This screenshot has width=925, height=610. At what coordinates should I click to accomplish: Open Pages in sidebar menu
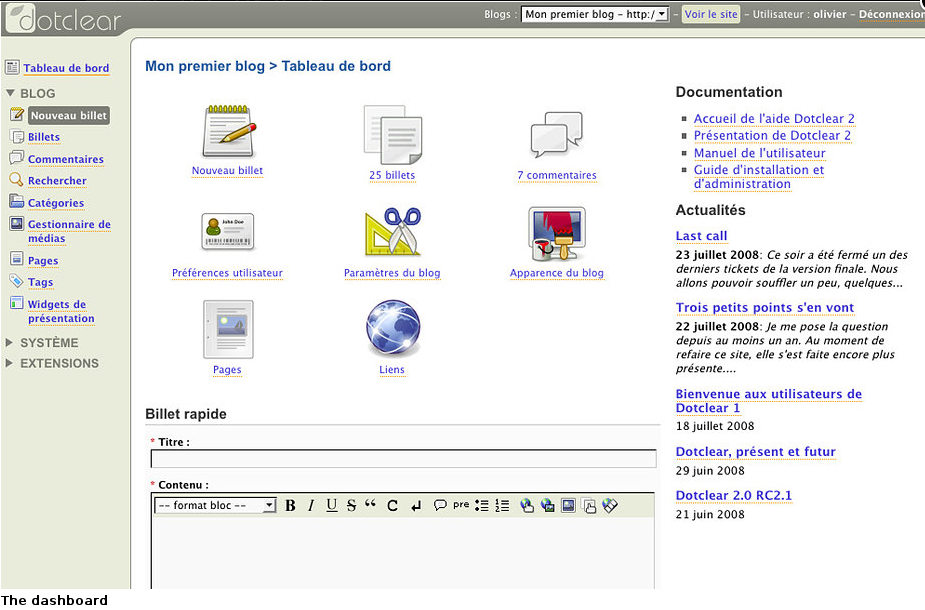tap(43, 261)
